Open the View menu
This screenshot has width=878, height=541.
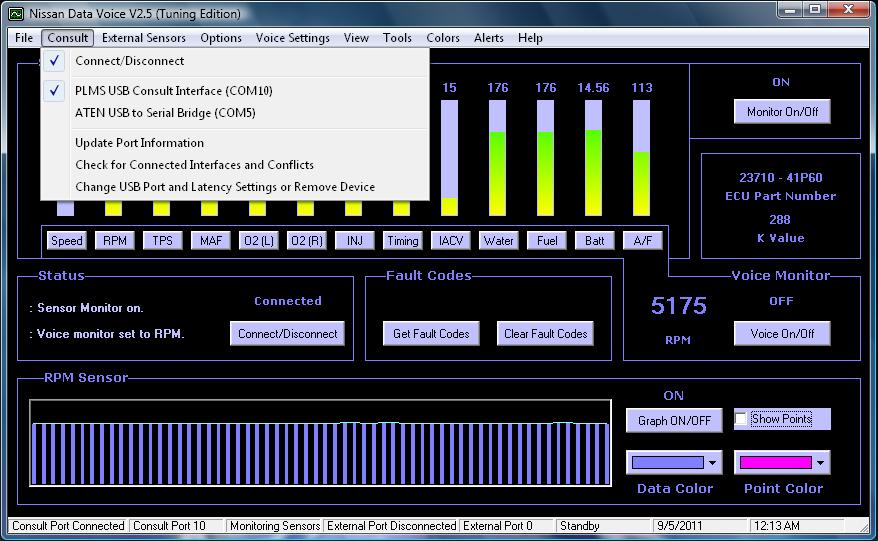pyautogui.click(x=356, y=38)
